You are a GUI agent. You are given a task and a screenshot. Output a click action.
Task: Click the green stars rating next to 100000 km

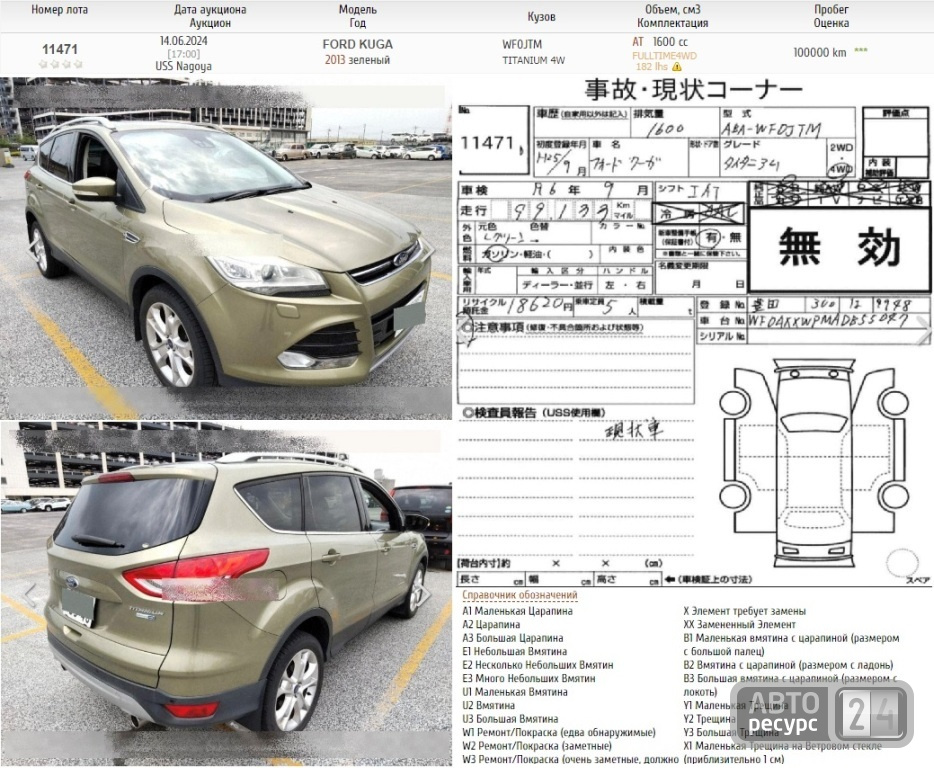click(x=861, y=51)
